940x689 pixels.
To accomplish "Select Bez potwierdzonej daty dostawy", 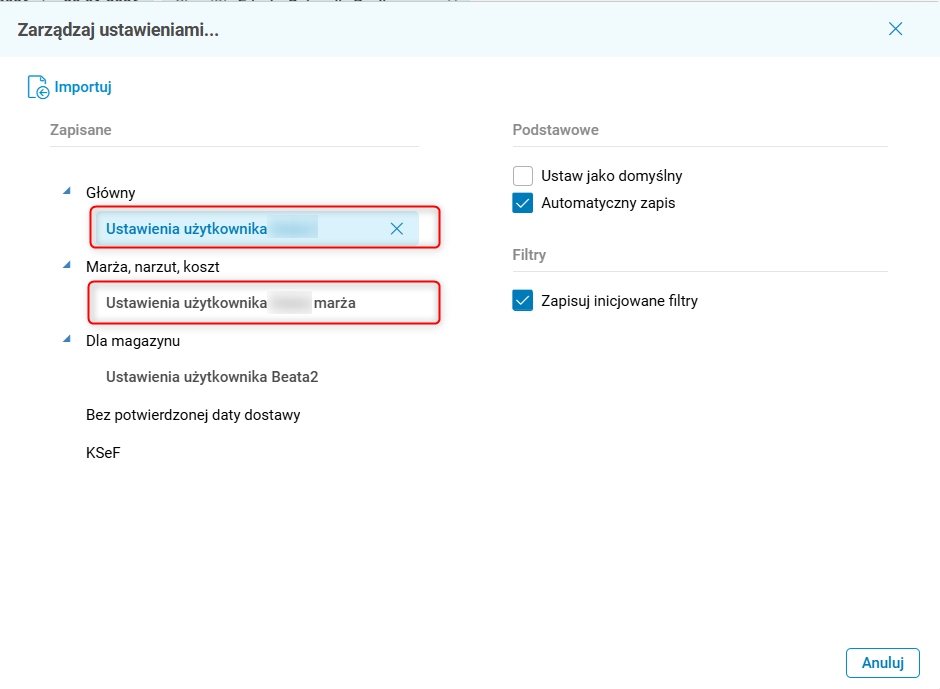I will coord(193,415).
